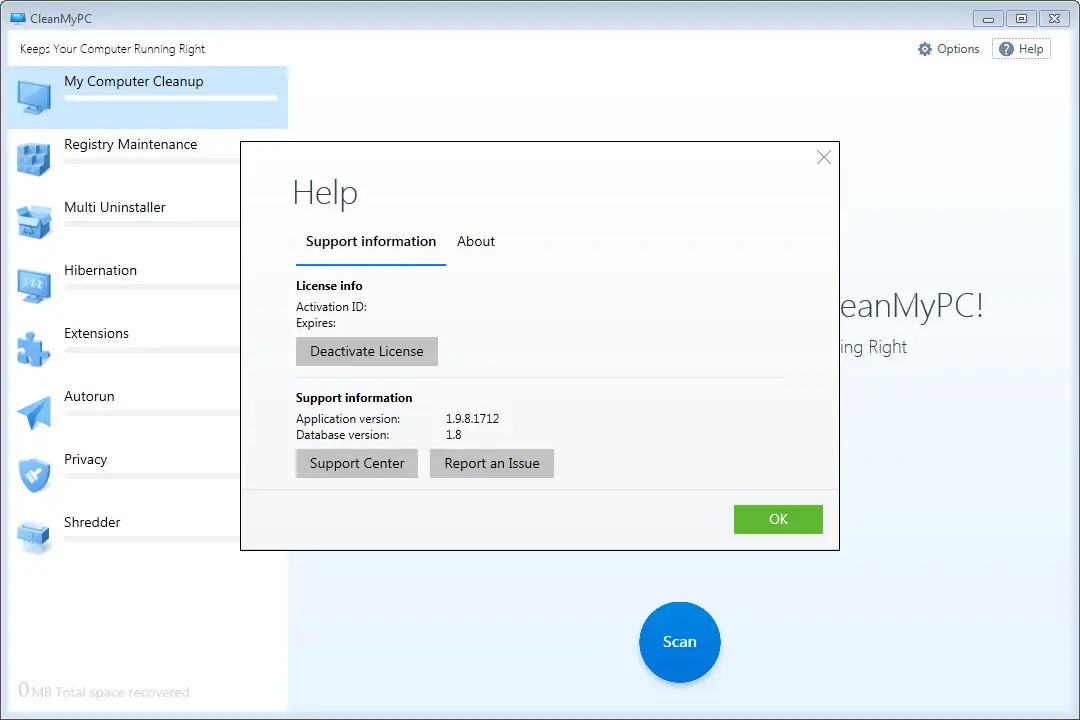
Task: Click Keeps Your Computer Running Right tagline
Action: point(112,49)
